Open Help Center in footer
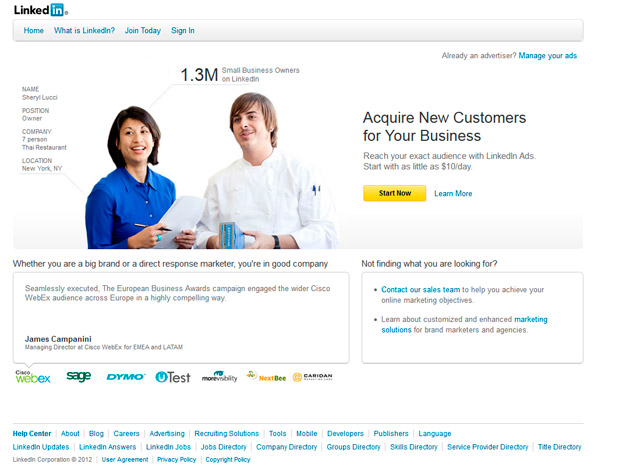 [x=32, y=434]
